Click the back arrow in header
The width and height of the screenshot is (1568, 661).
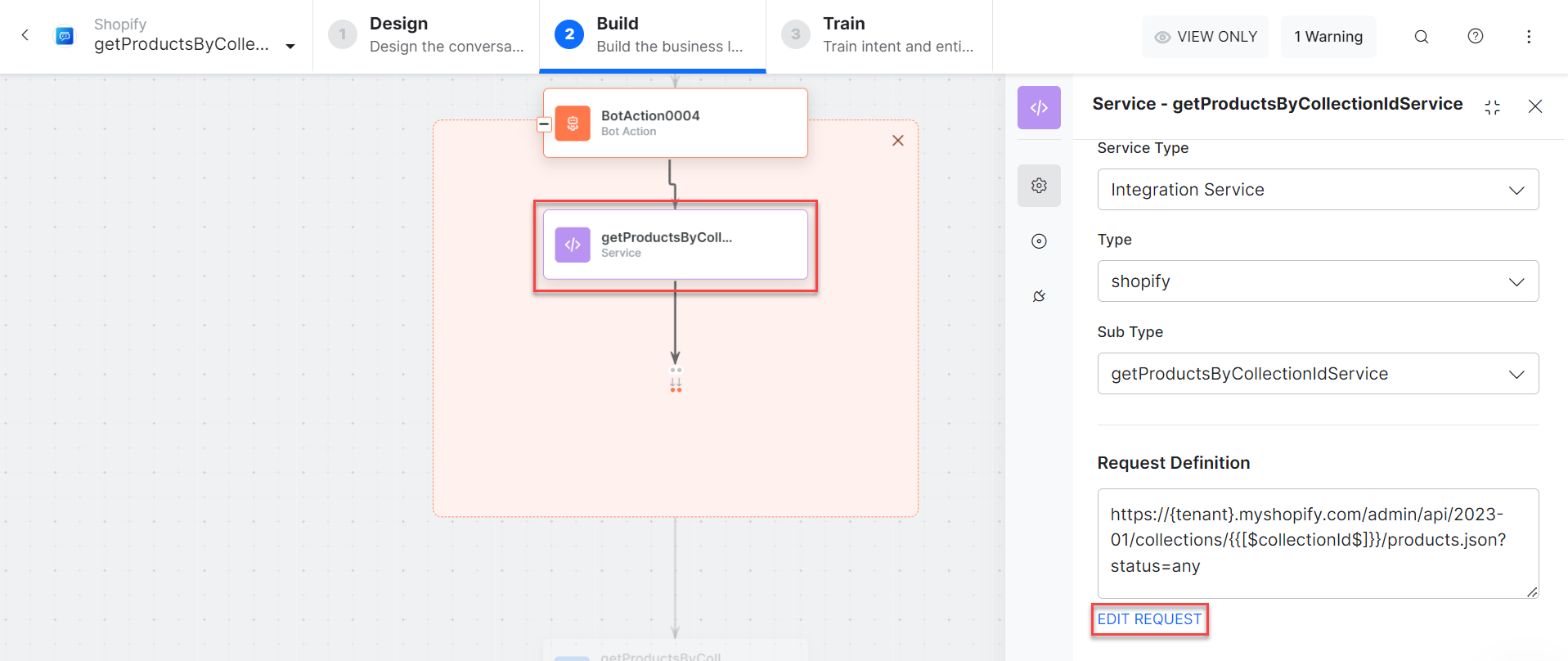(x=25, y=35)
